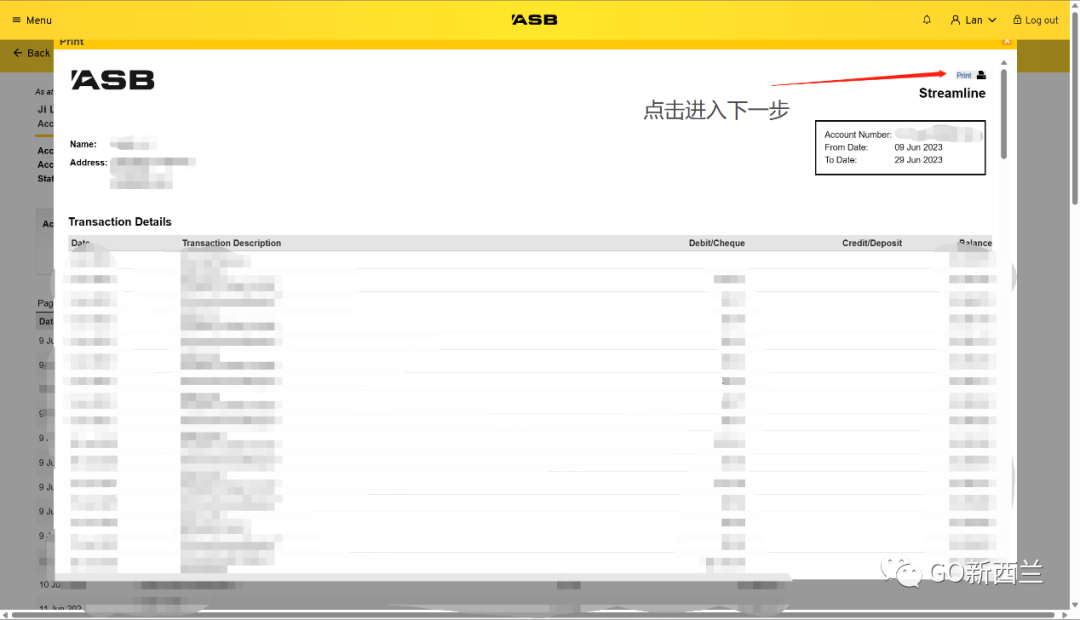
Task: Click the To Date value 29 Jun 2023
Action: coord(918,160)
